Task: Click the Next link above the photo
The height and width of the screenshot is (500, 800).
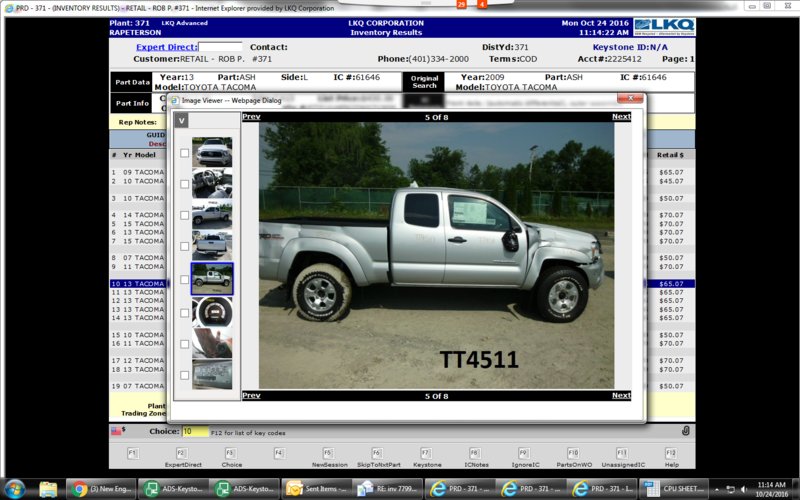Action: [621, 116]
